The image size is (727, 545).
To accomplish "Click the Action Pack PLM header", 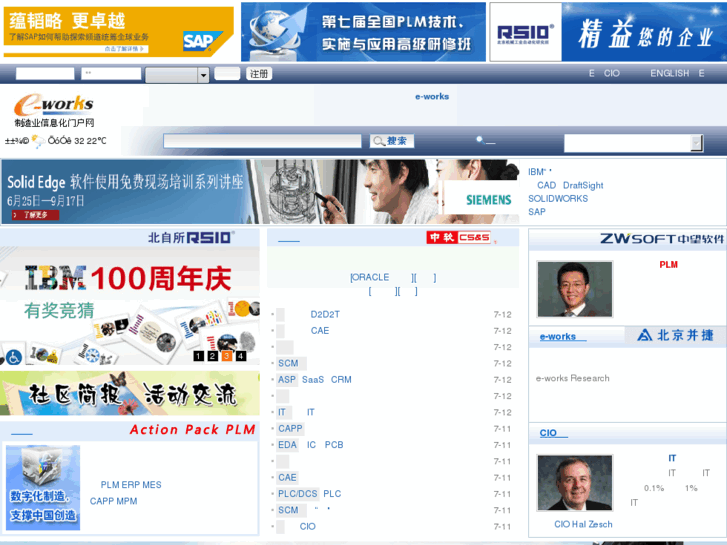I will click(192, 430).
